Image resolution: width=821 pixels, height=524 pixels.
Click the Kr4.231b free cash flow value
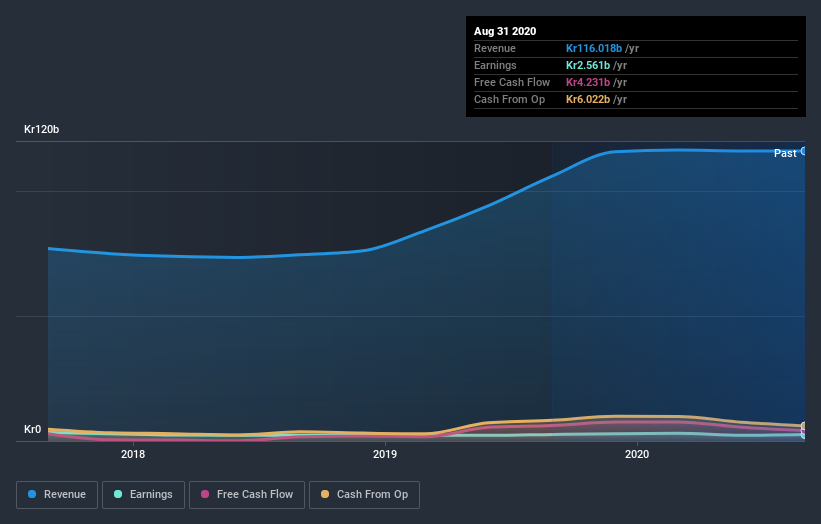tap(588, 82)
